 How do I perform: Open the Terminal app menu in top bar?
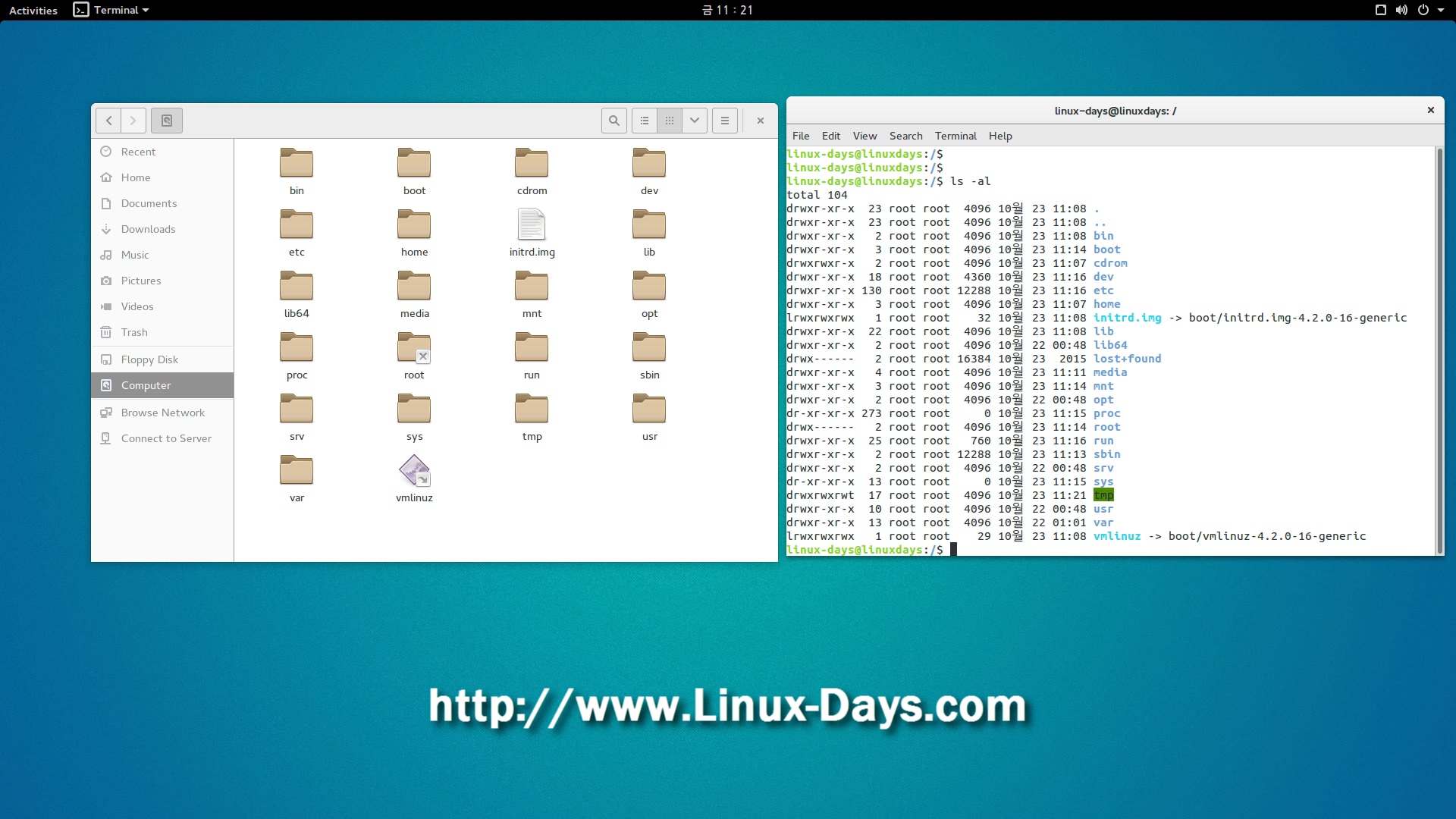point(111,10)
